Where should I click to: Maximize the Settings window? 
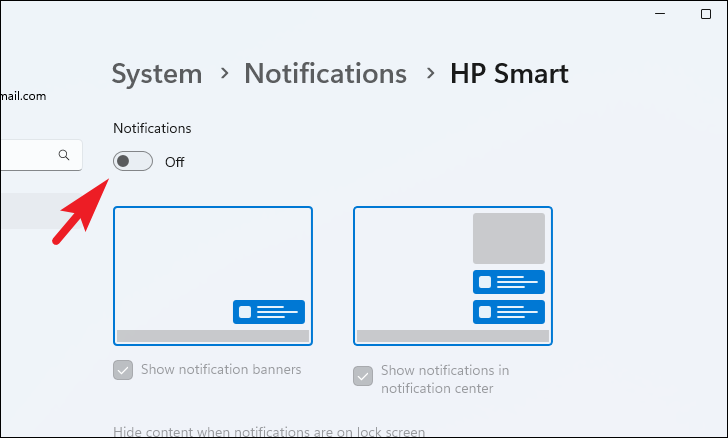706,14
